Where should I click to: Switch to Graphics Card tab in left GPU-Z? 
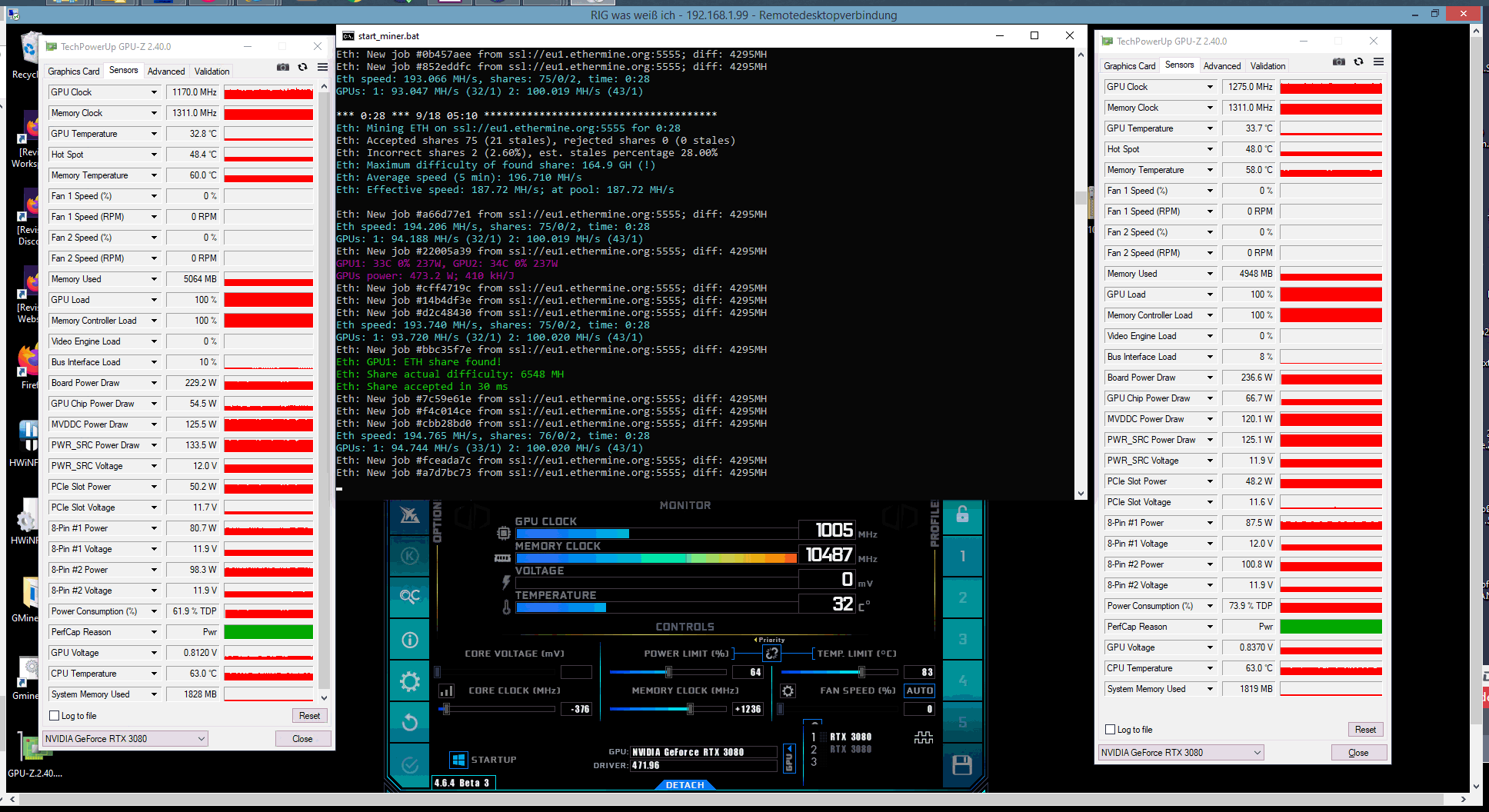(74, 71)
